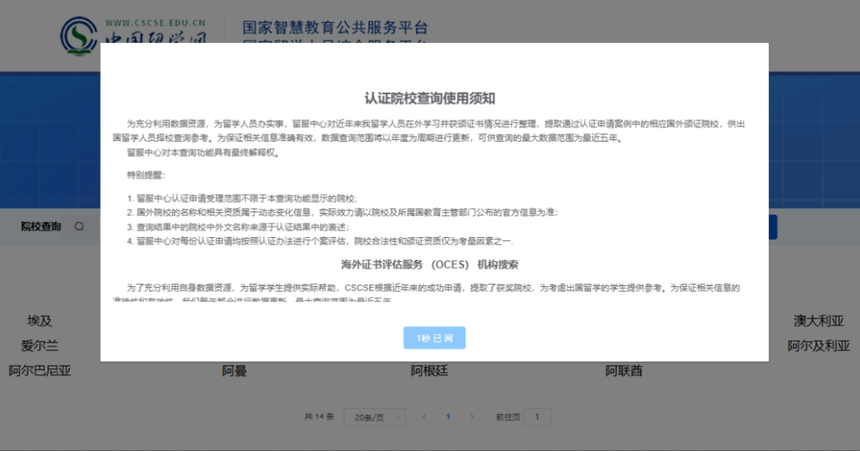This screenshot has width=860, height=451.
Task: Click 院校查询 label
Action: click(x=41, y=227)
